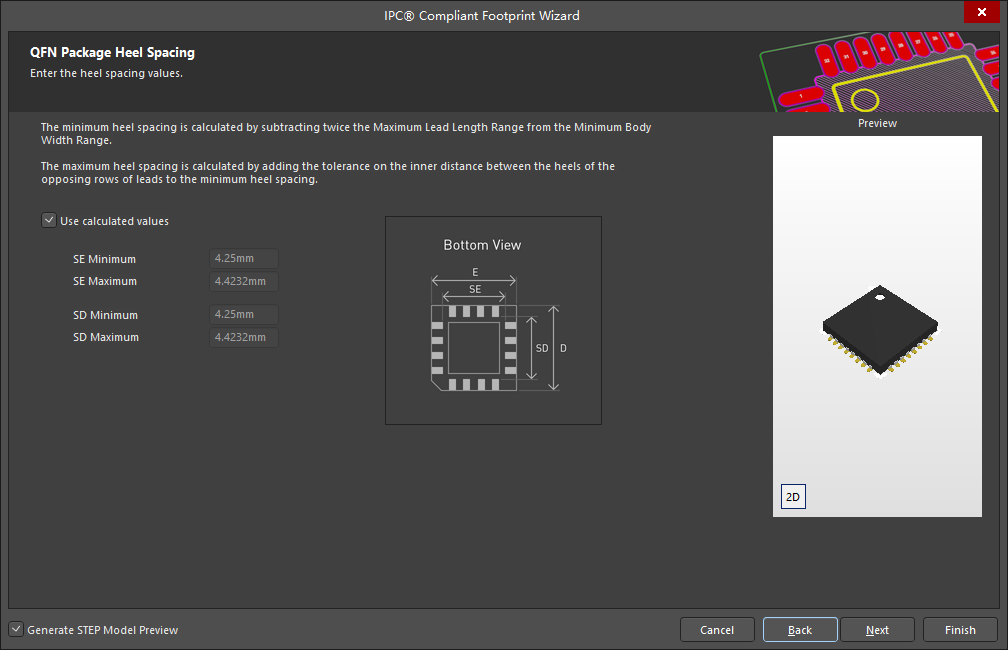Toggle the 2D view button in the preview
Image resolution: width=1008 pixels, height=650 pixels.
792,496
